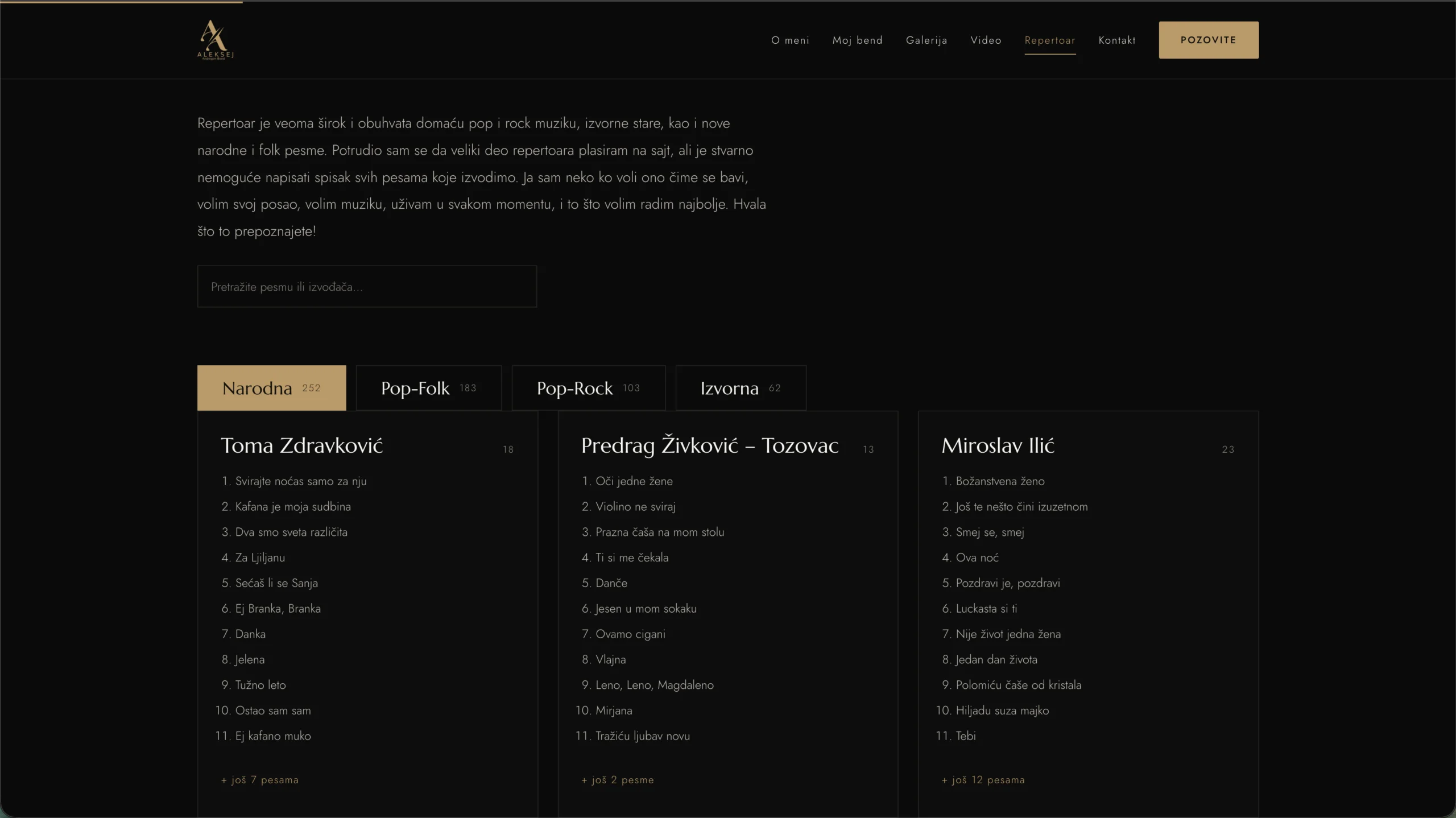Viewport: 1456px width, 818px height.
Task: Select song 'Jesen u mom sokaku'
Action: (646, 609)
